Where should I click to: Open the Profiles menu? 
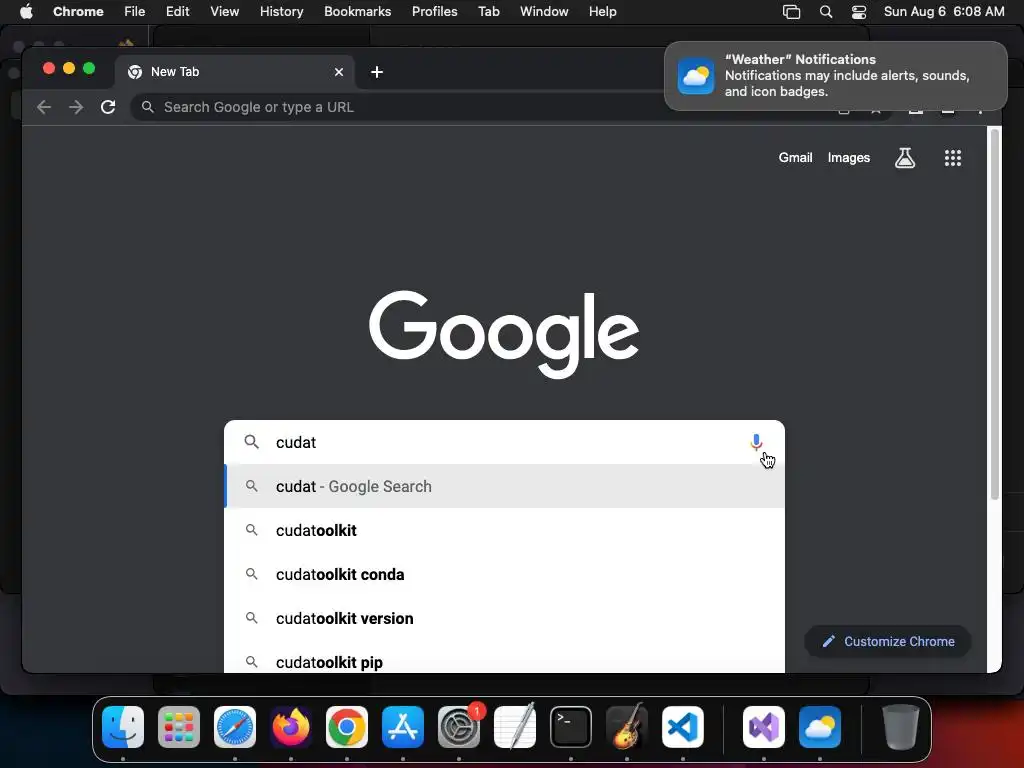434,12
